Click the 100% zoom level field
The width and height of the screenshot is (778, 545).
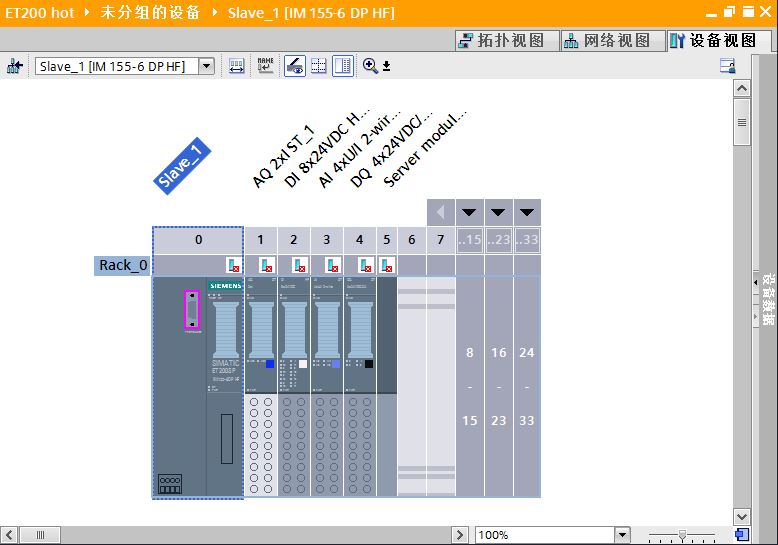[x=544, y=535]
